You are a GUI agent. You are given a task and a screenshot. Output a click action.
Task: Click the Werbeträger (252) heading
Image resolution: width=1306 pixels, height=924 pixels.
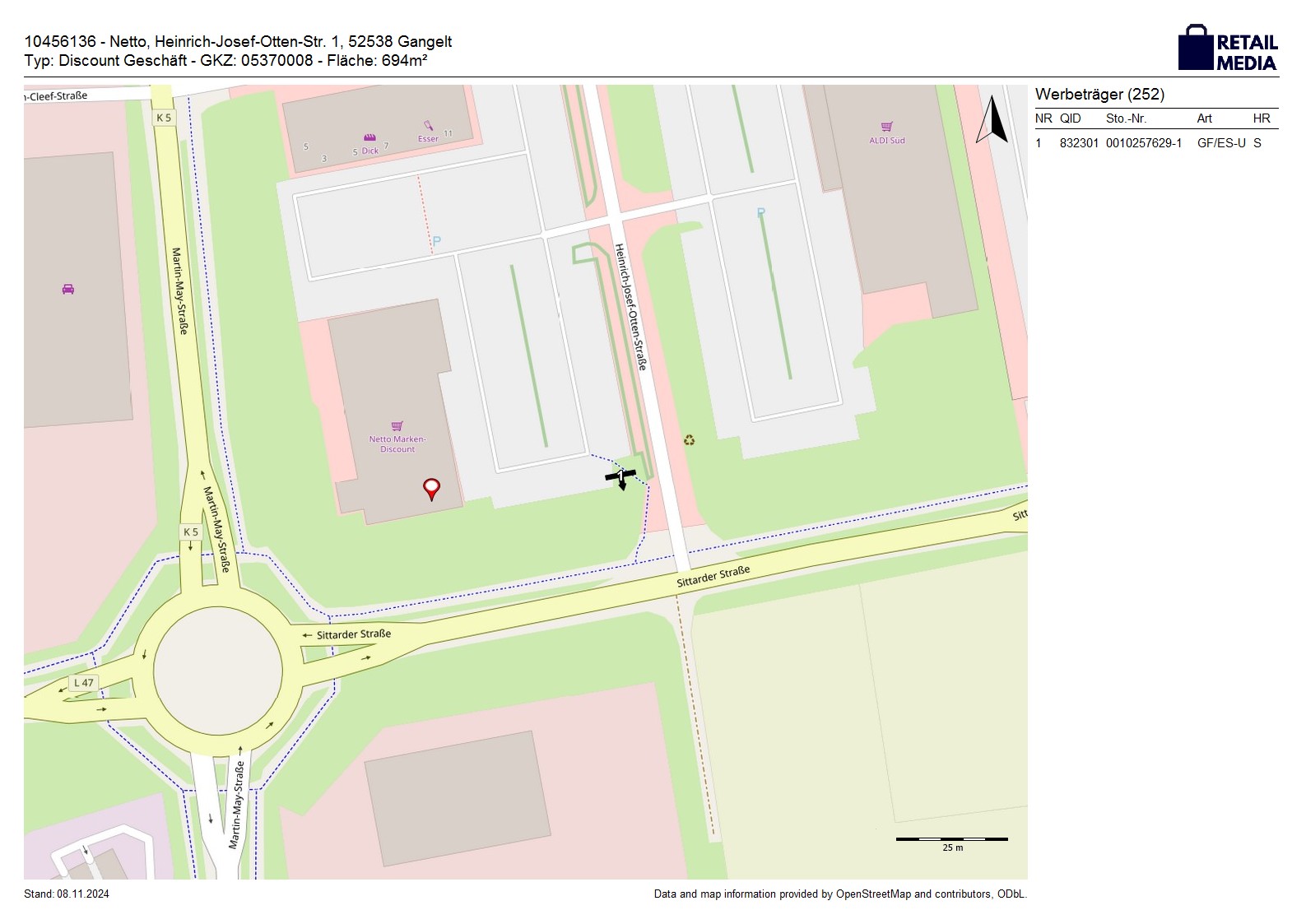1099,95
